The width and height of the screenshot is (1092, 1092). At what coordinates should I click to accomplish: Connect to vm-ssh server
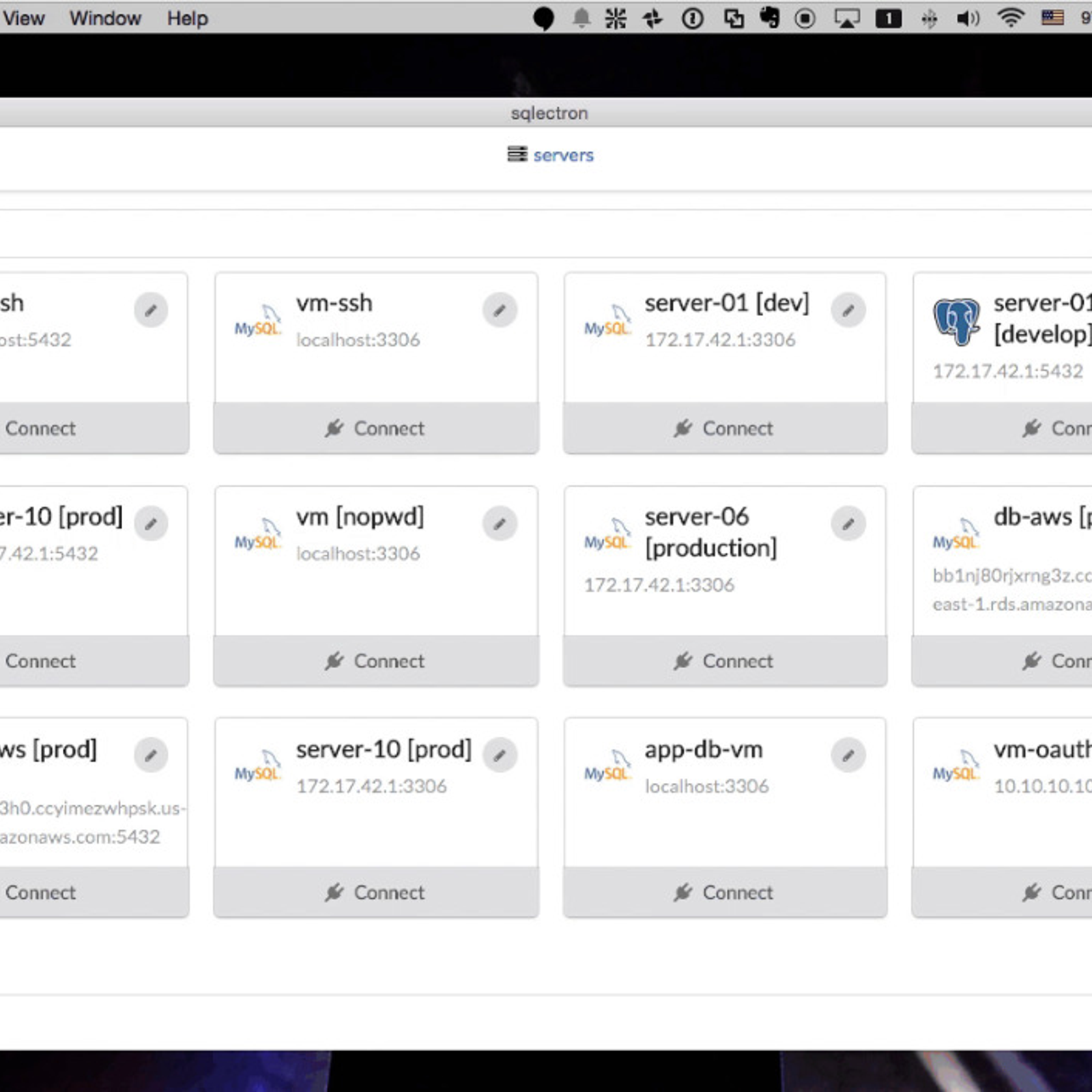tap(376, 428)
